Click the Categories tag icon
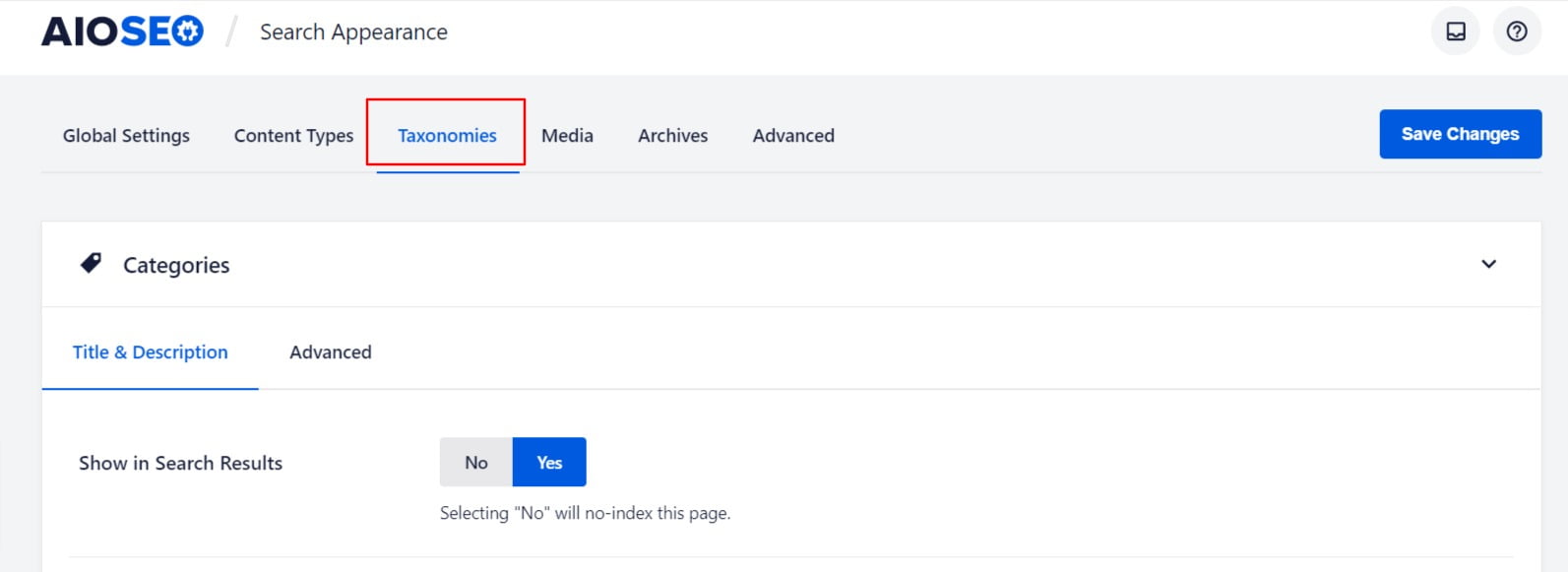 pyautogui.click(x=91, y=264)
